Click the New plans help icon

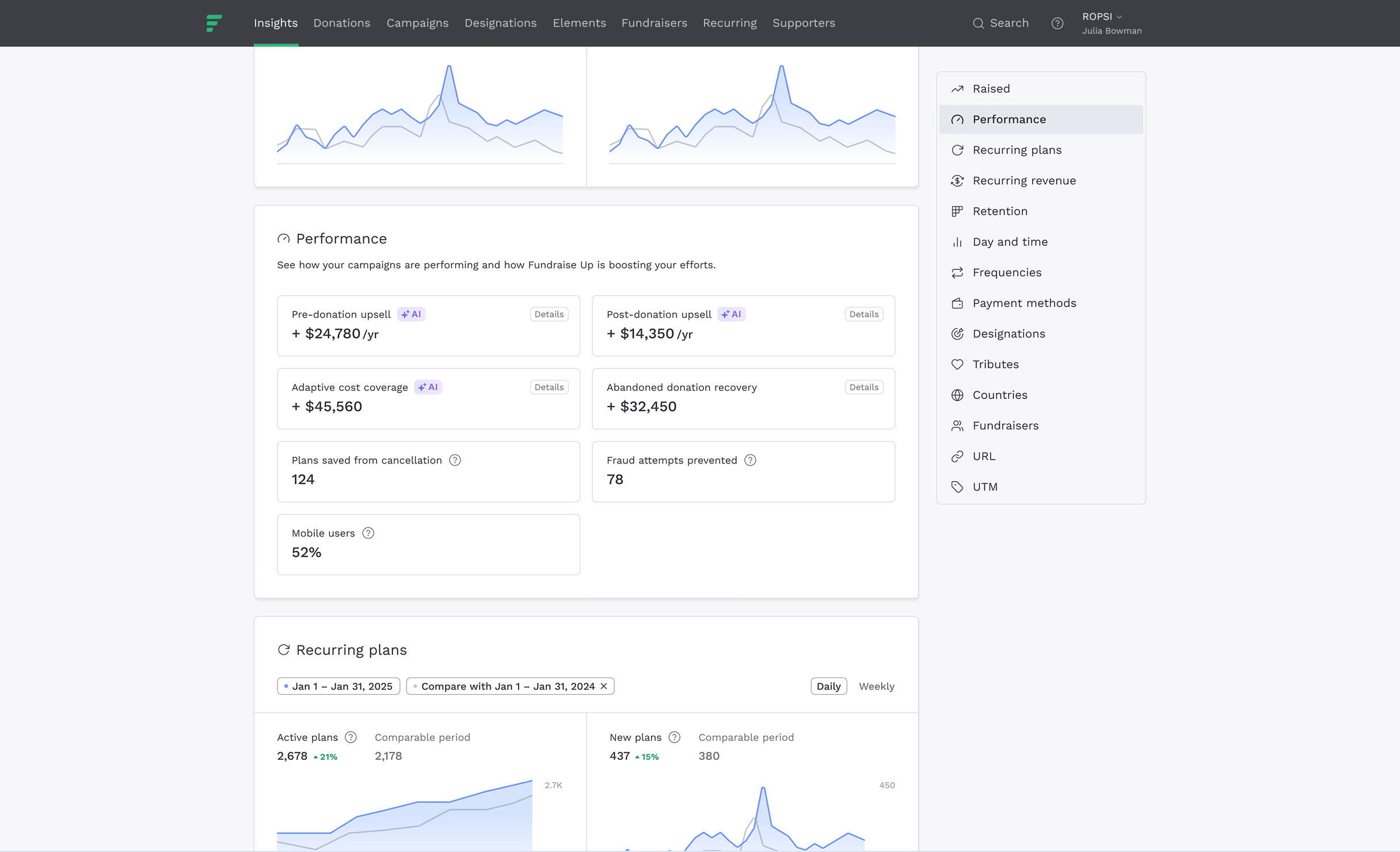point(675,737)
